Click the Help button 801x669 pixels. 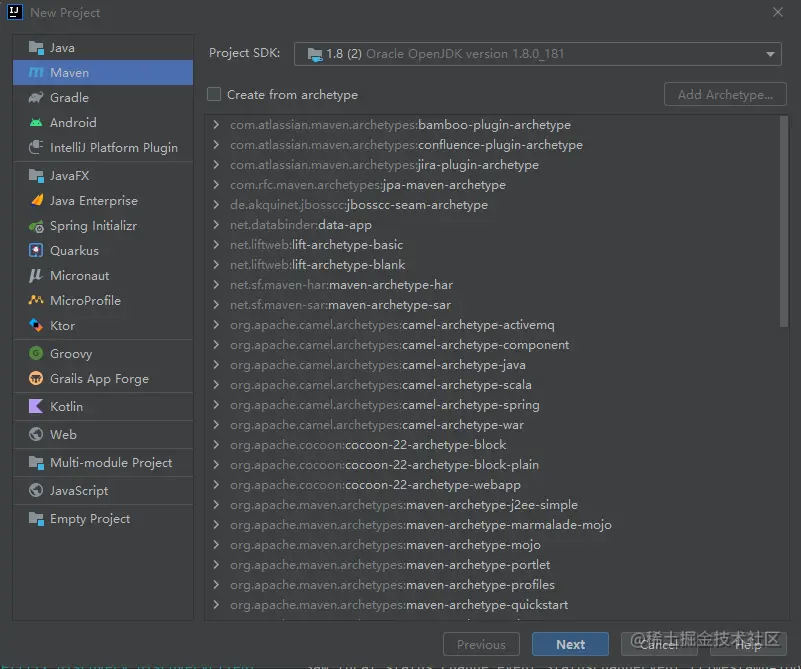(748, 644)
